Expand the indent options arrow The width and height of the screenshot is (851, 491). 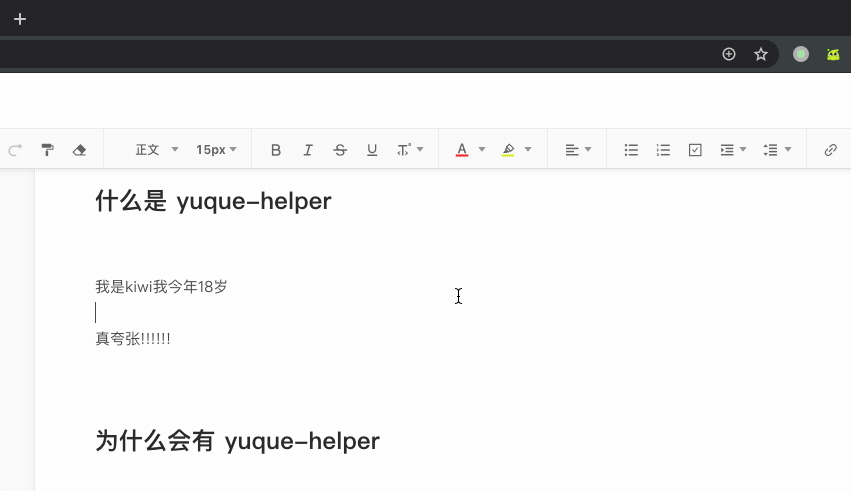click(x=743, y=149)
